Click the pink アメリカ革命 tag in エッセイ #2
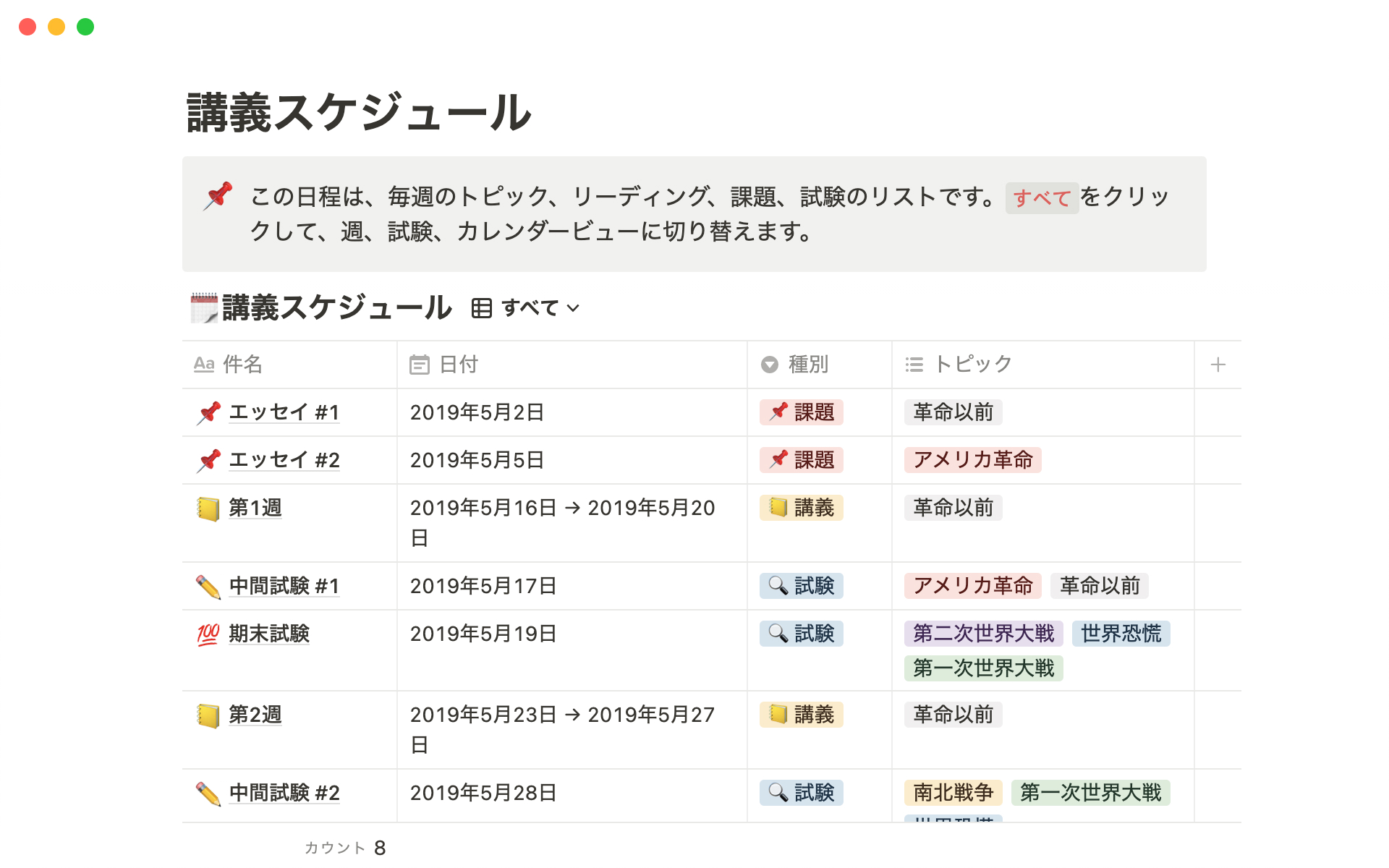The image size is (1389, 868). pos(972,460)
